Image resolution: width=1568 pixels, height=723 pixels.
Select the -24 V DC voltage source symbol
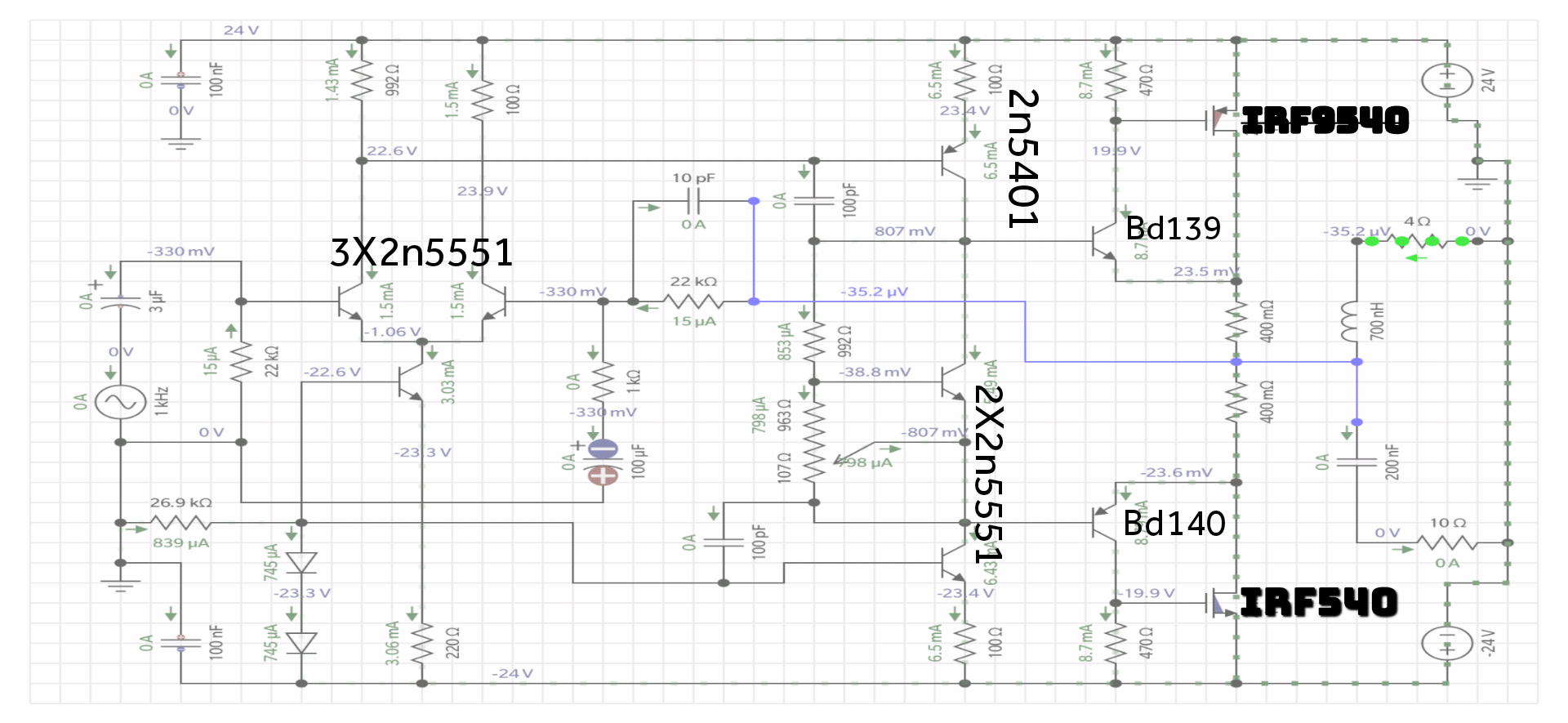(x=1446, y=643)
